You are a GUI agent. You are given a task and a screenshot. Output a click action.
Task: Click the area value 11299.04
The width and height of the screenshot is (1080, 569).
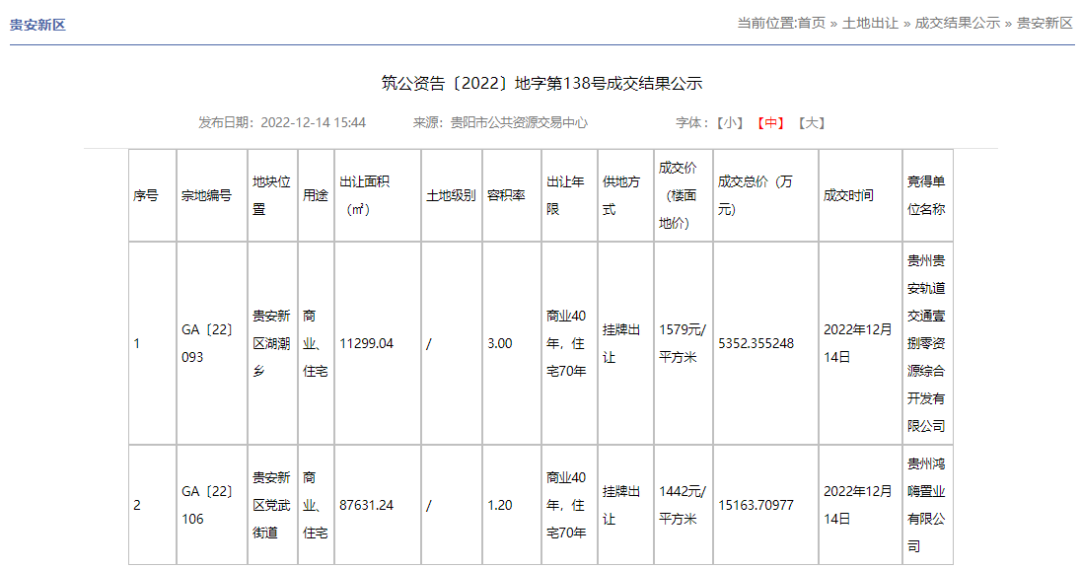click(x=366, y=343)
